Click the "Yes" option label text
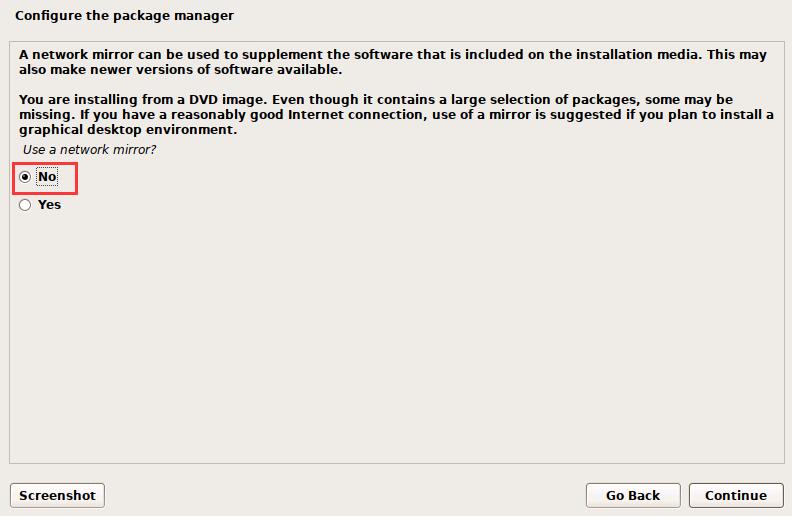792x516 pixels. (49, 205)
